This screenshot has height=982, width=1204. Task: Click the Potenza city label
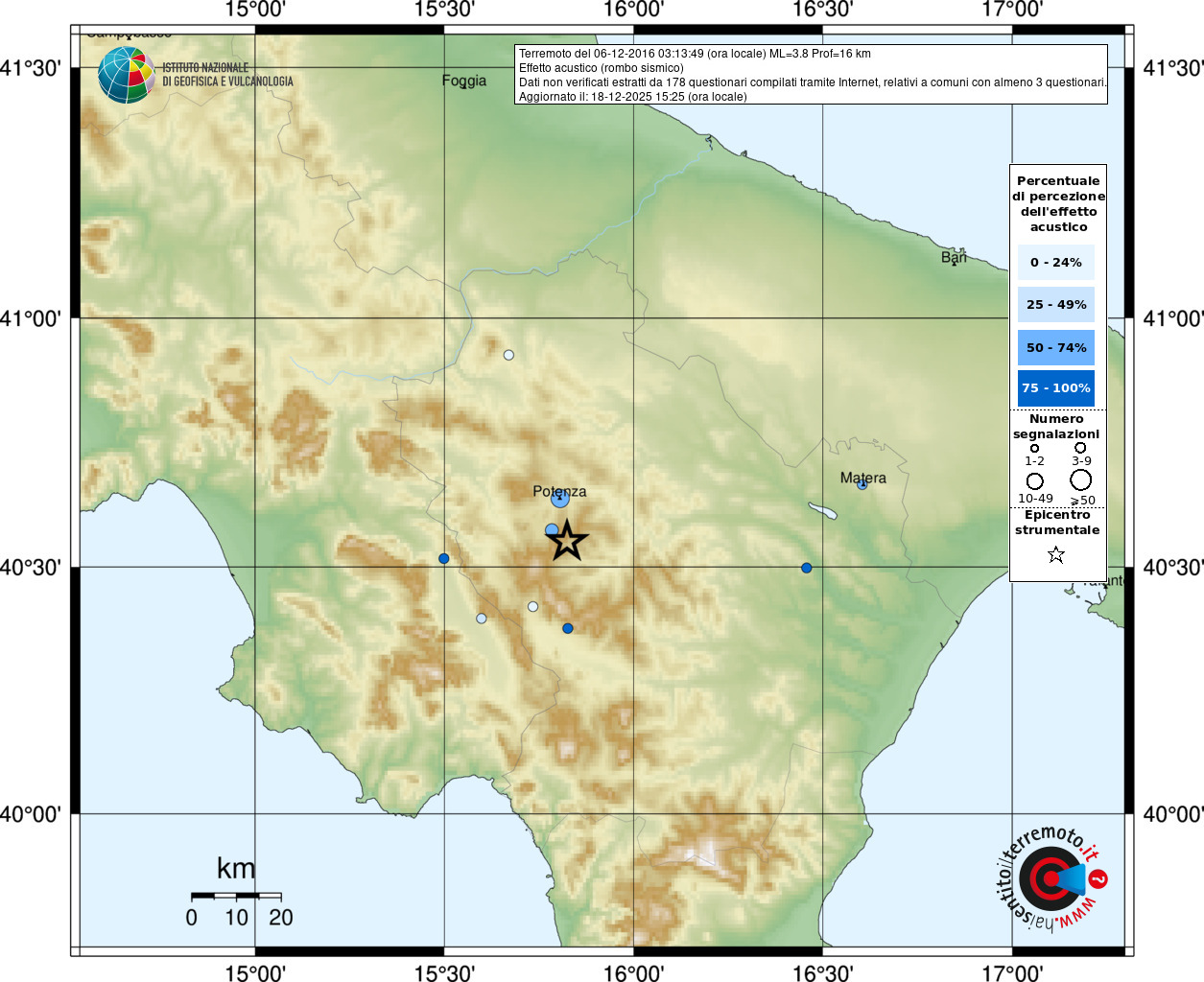pos(559,491)
